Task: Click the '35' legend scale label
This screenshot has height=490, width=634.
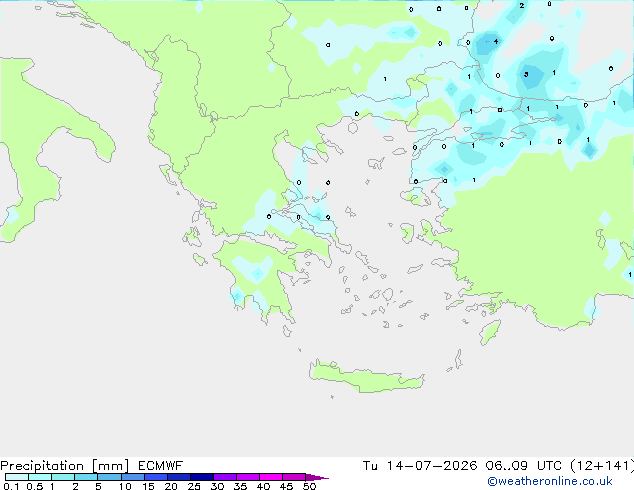Action: coord(240,486)
